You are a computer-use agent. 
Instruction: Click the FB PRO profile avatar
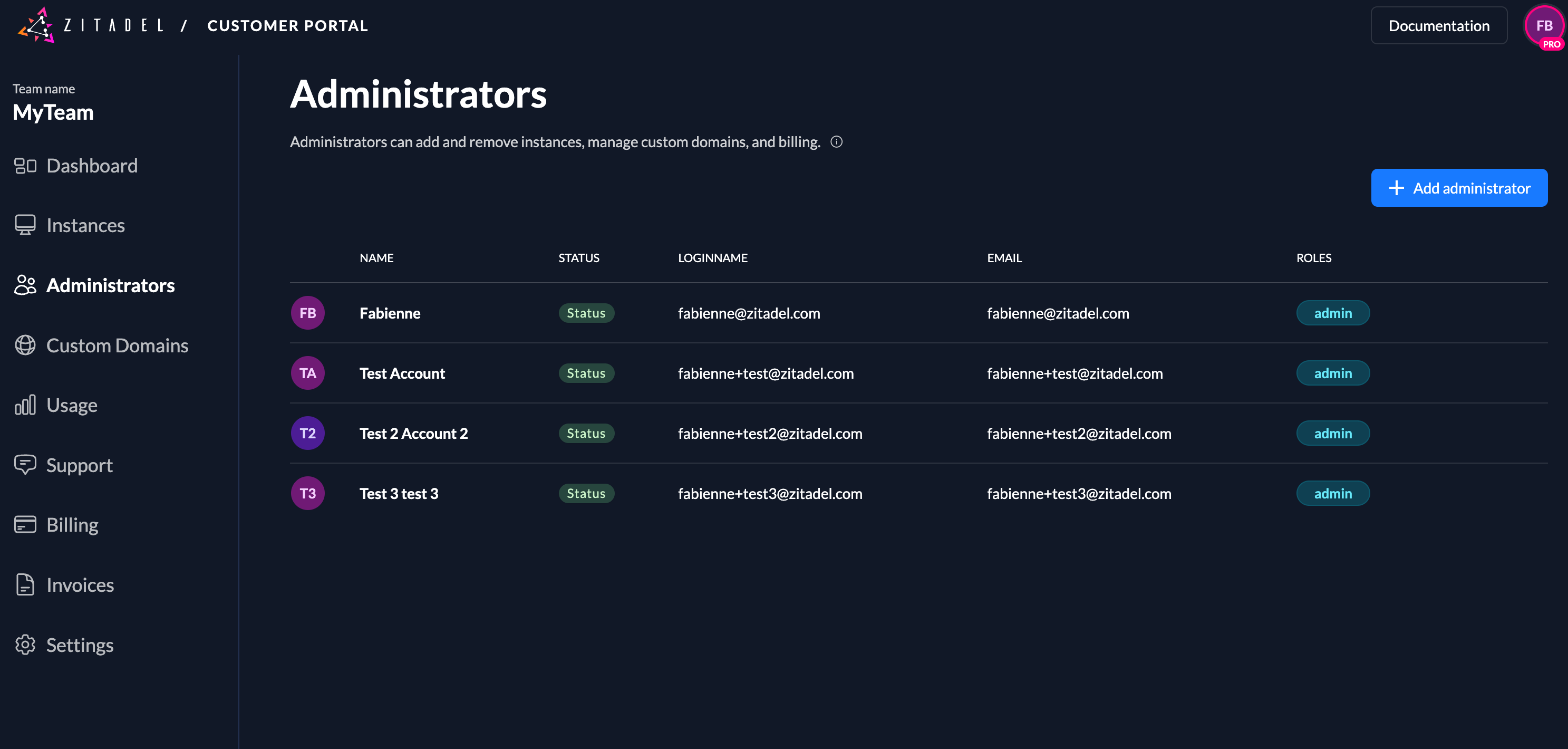pyautogui.click(x=1544, y=25)
